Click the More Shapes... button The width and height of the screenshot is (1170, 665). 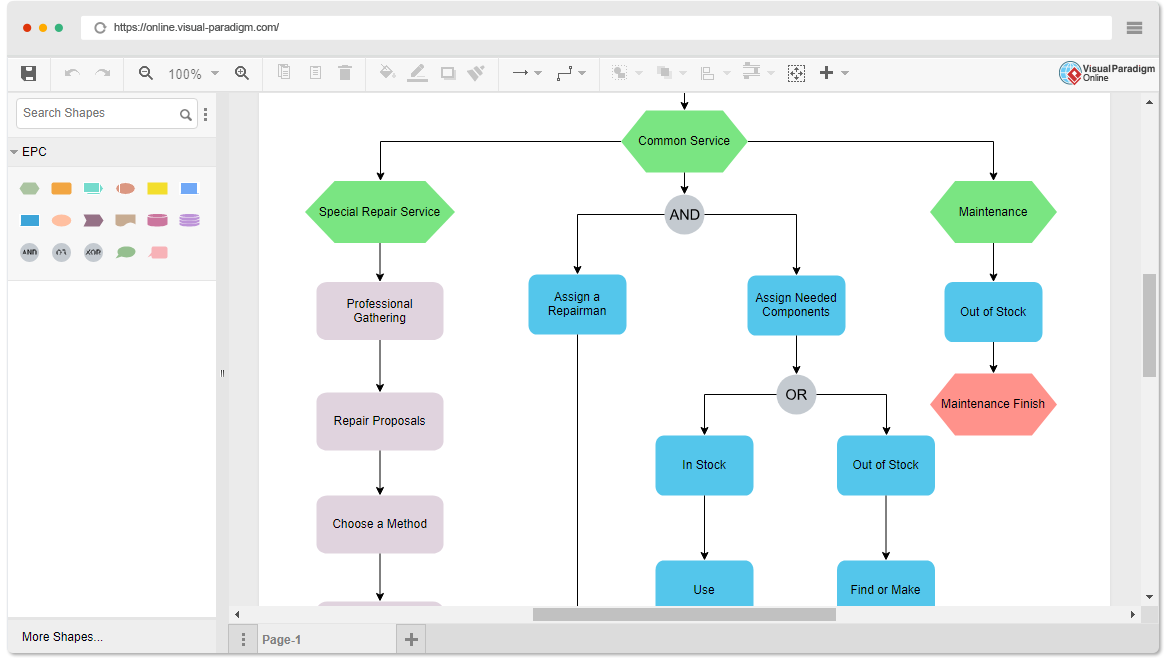click(63, 637)
